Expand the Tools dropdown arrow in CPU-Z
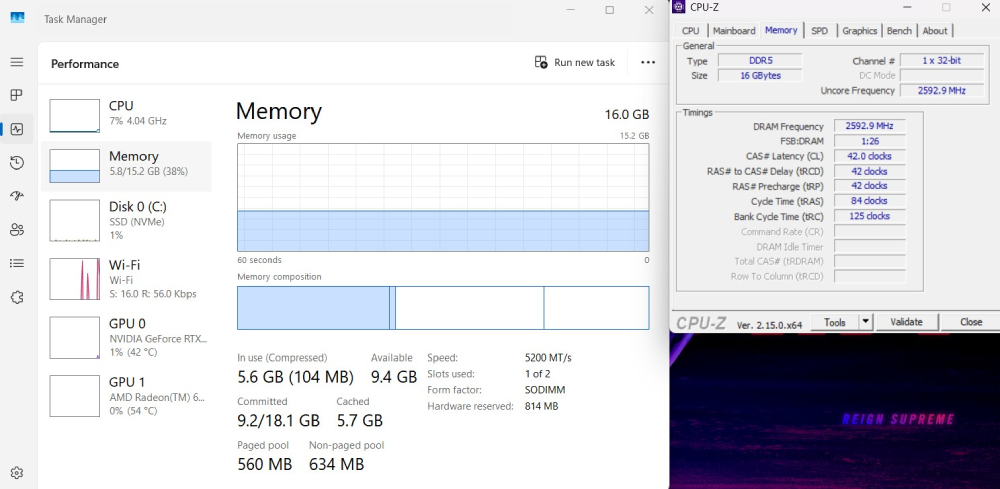 point(866,322)
